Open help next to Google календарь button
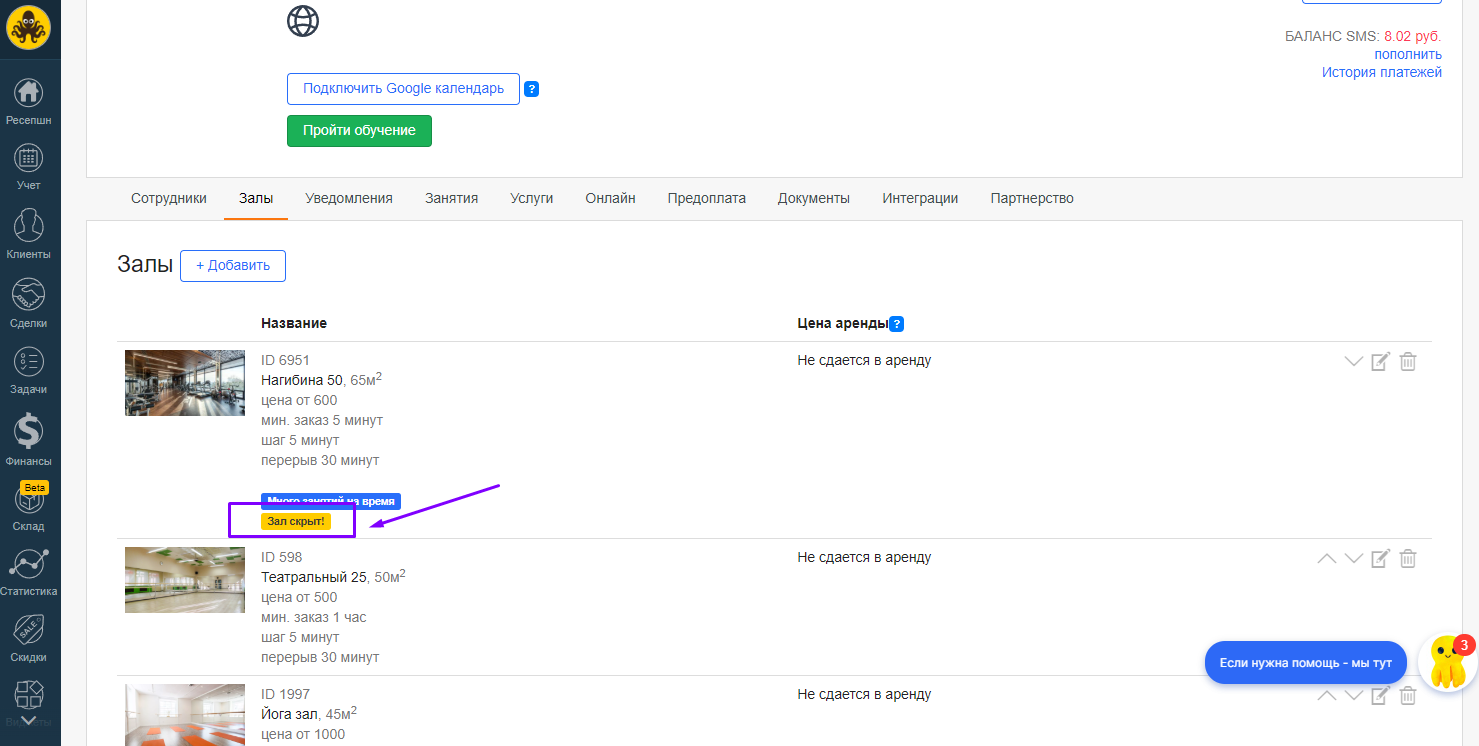The height and width of the screenshot is (746, 1479). [x=532, y=89]
